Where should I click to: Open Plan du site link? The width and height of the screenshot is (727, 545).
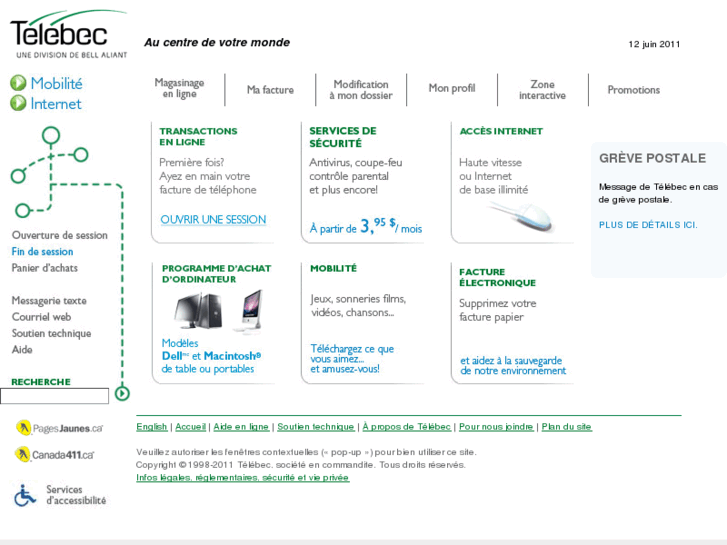[x=567, y=427]
